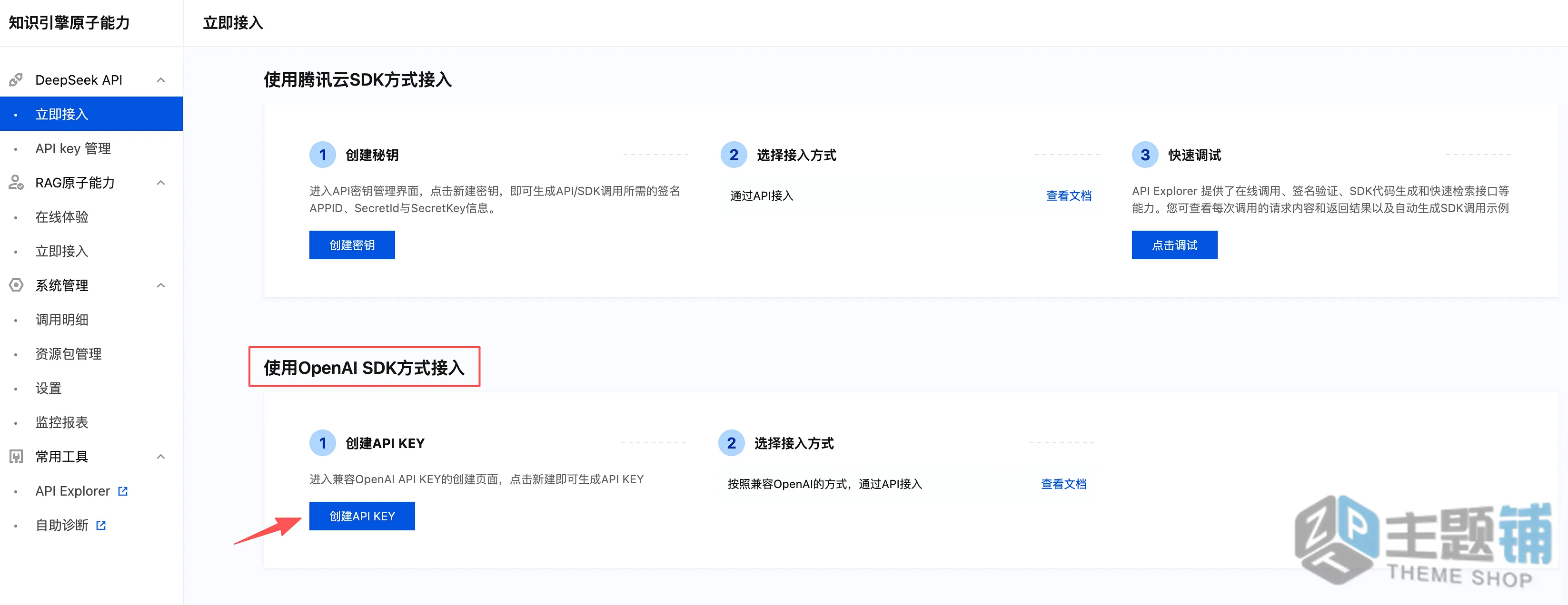Viewport: 1568px width, 605px height.
Task: Click the 常用工具 sidebar icon
Action: [16, 457]
